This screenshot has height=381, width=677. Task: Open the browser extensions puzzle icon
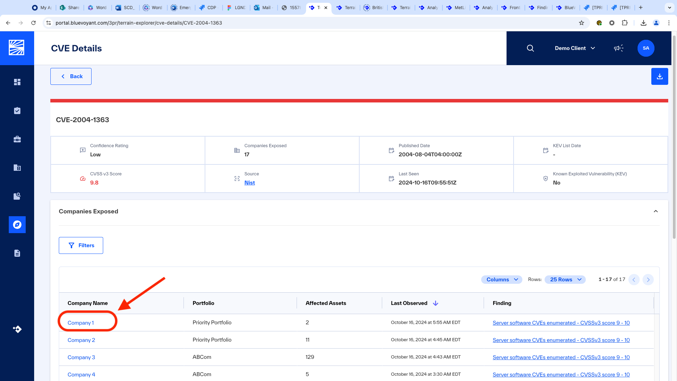point(625,23)
